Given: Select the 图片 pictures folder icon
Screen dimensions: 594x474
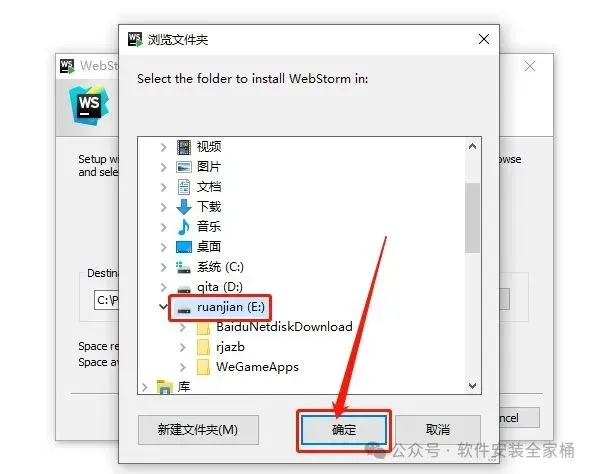Looking at the screenshot, I should tap(184, 167).
